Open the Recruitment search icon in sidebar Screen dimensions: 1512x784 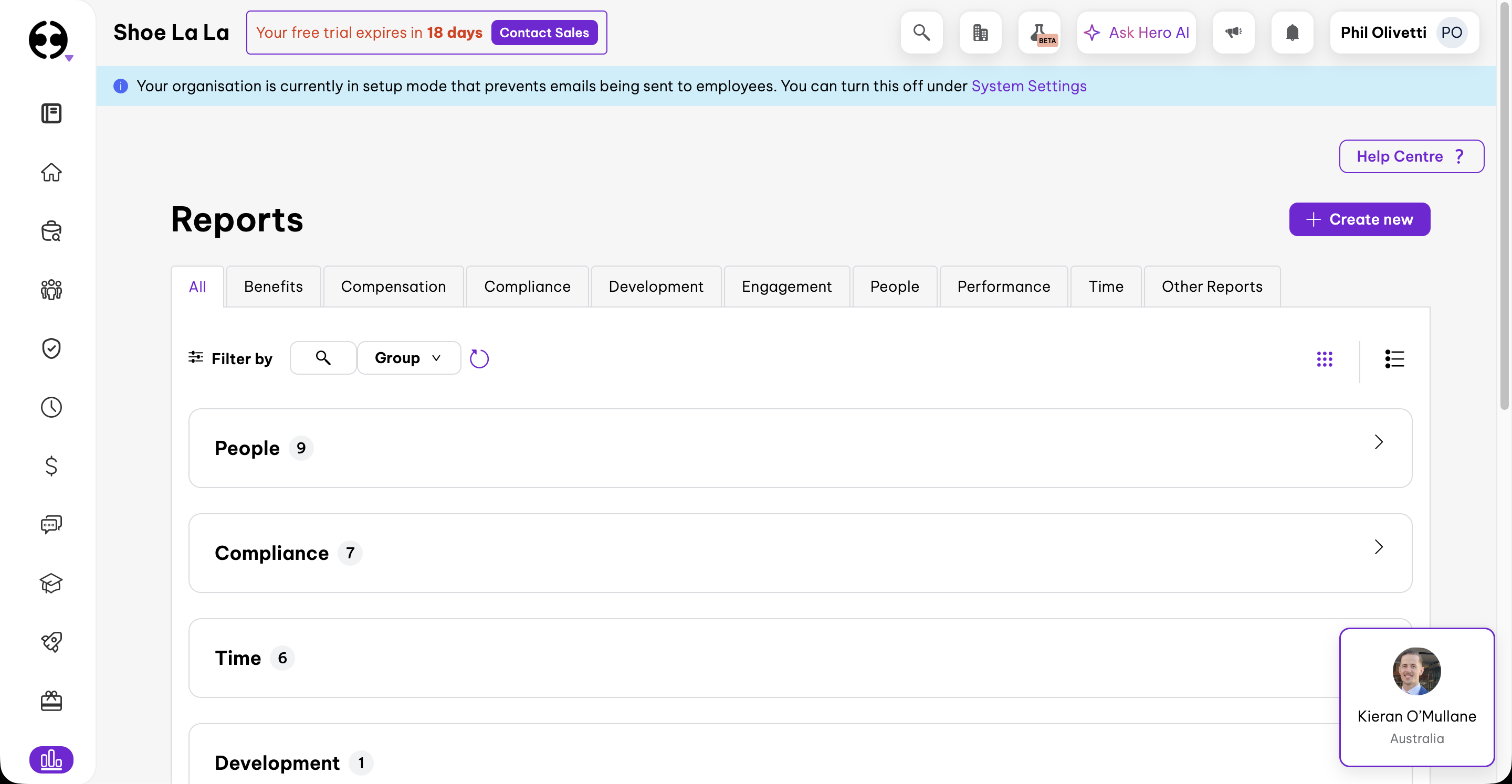click(51, 230)
